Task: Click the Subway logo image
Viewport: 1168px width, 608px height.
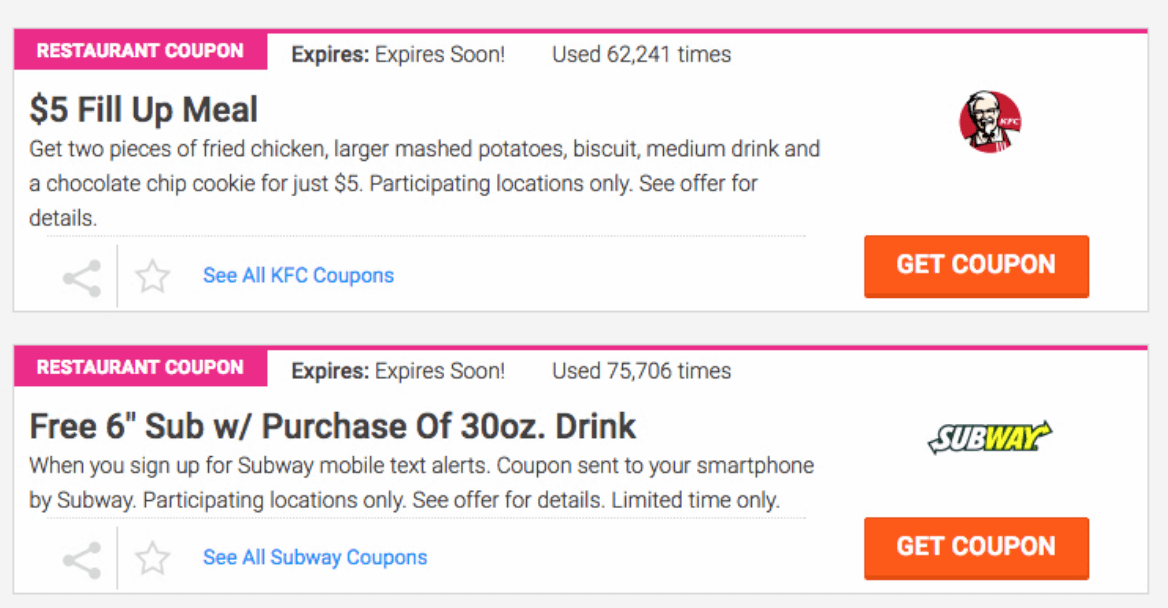Action: (990, 437)
